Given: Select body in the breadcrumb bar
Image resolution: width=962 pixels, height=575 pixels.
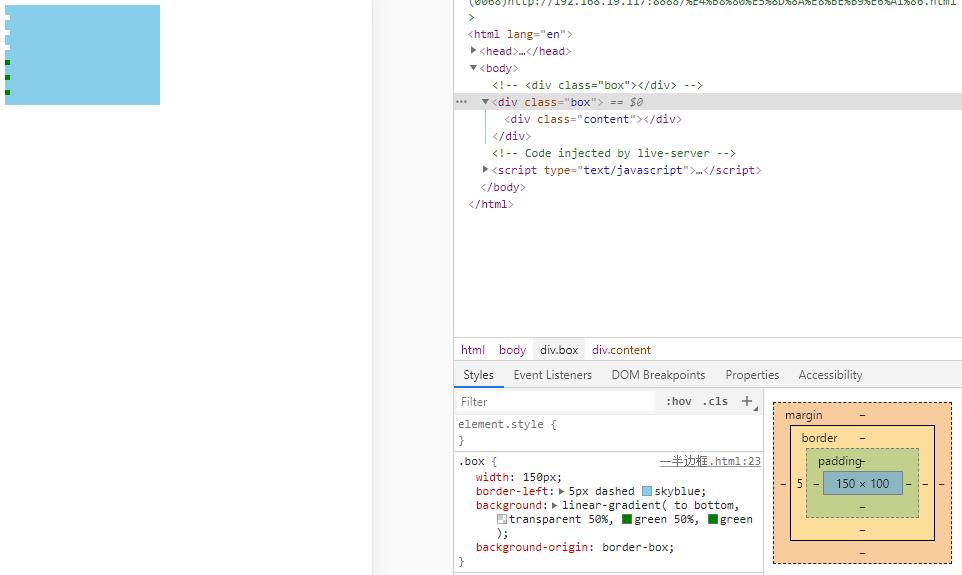Looking at the screenshot, I should pos(512,350).
